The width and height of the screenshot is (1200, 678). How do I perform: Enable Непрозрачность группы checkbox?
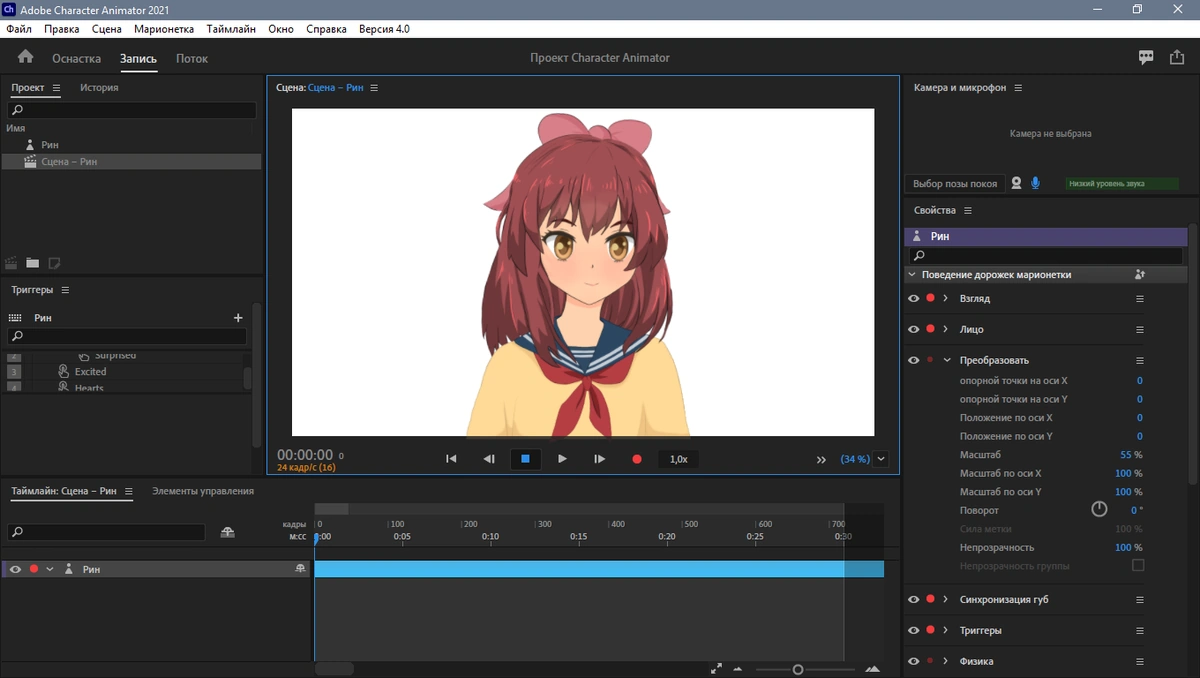coord(1138,566)
